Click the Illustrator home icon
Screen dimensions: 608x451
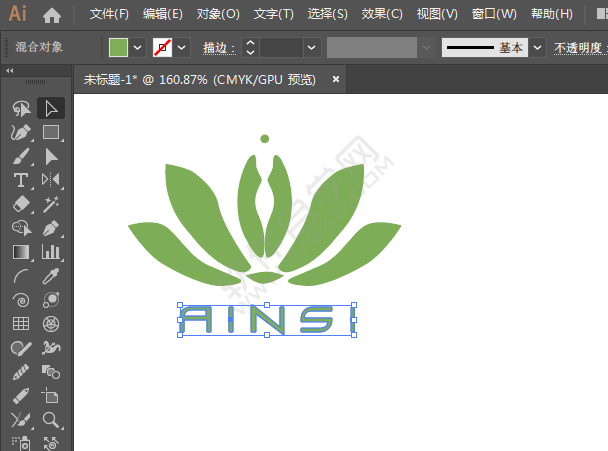pos(52,15)
